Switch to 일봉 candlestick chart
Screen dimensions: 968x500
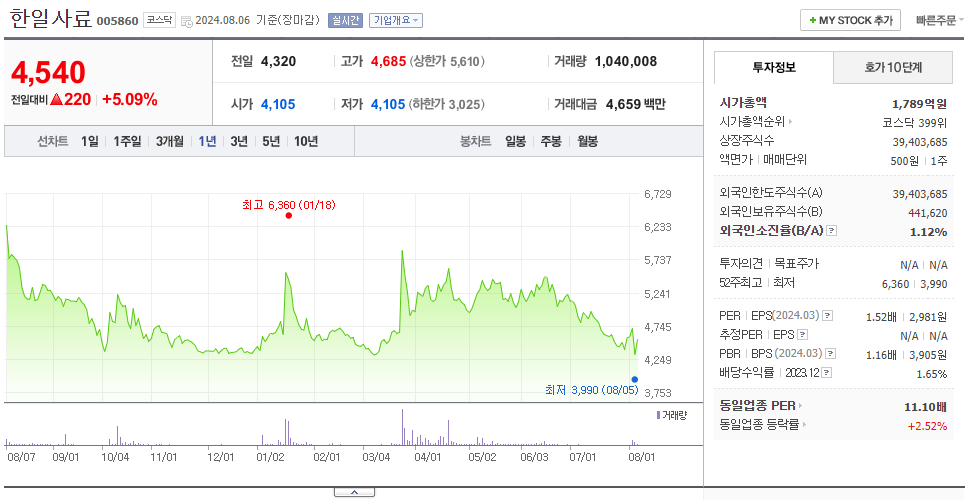(x=515, y=141)
